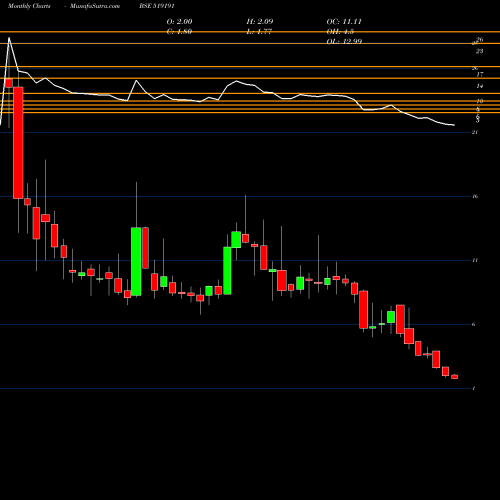
Task: Click the upper scale label '17'
Action: coord(480,74)
